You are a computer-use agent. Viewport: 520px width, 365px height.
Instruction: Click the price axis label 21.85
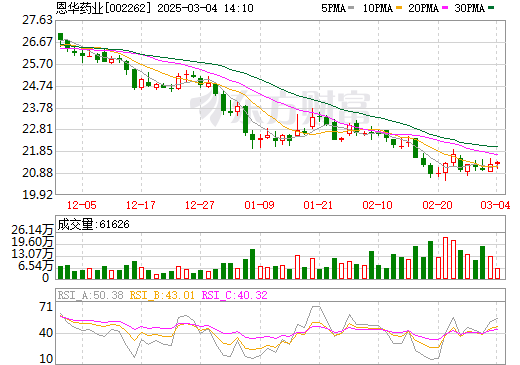coord(37,151)
